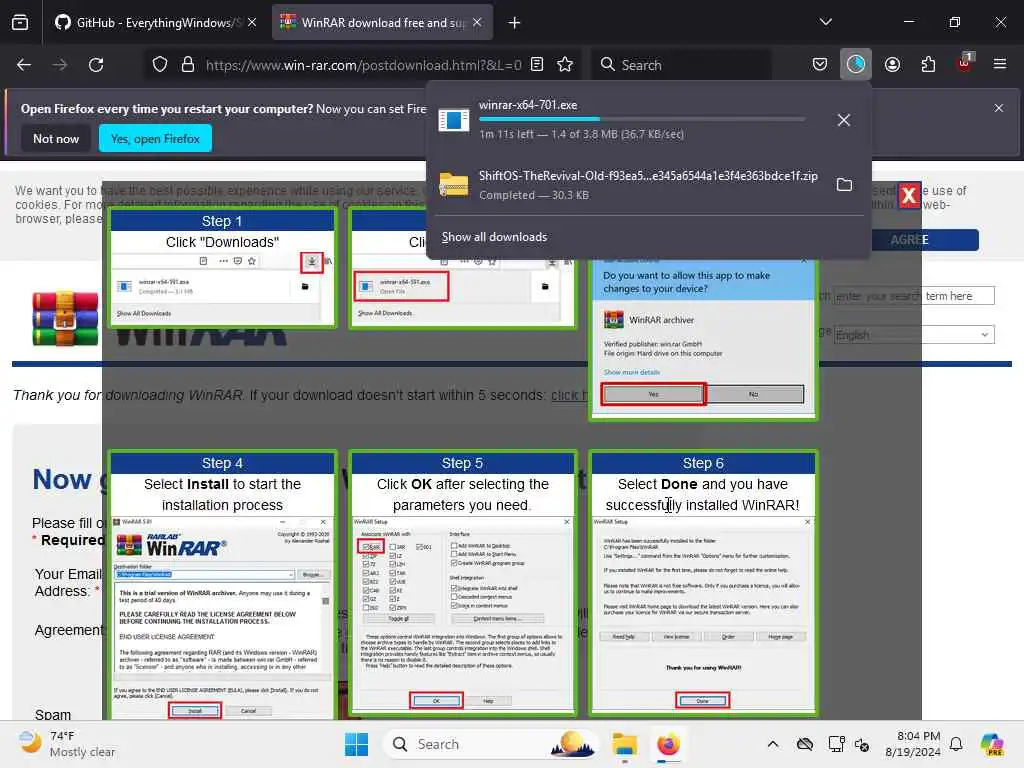Click the taskbar Search box
The width and height of the screenshot is (1024, 768).
tap(490, 744)
